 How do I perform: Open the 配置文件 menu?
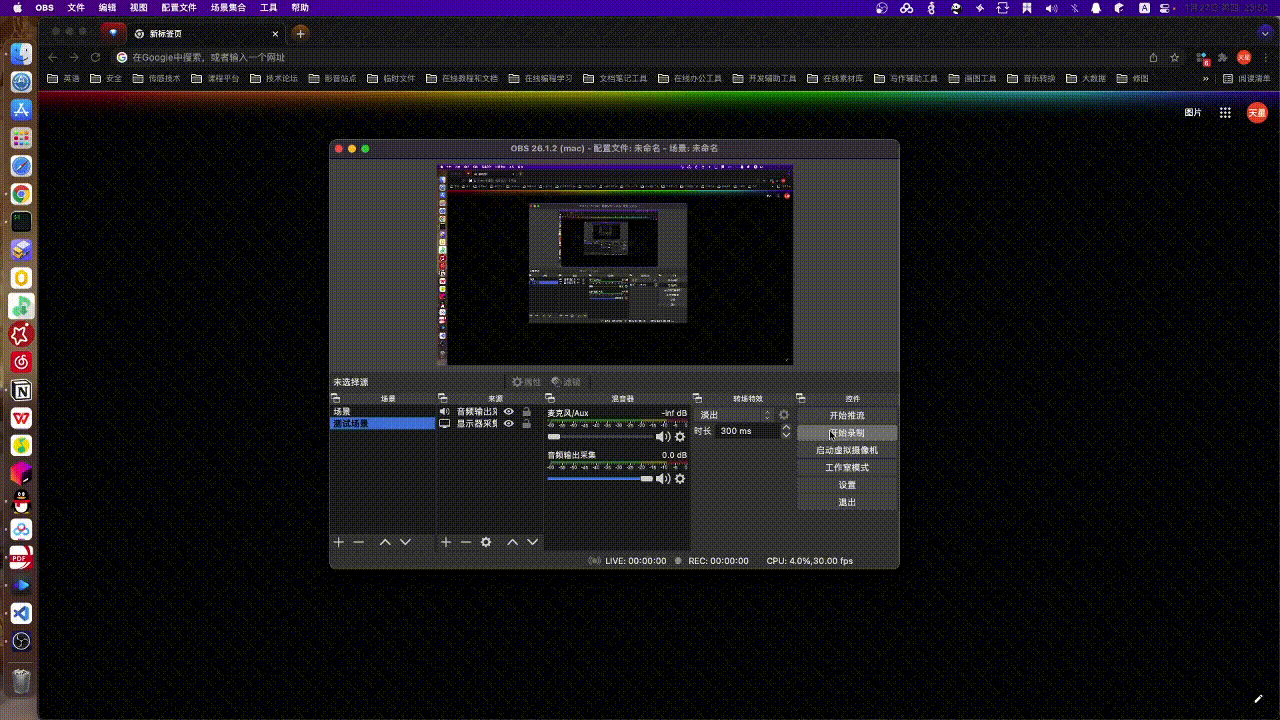pos(179,7)
